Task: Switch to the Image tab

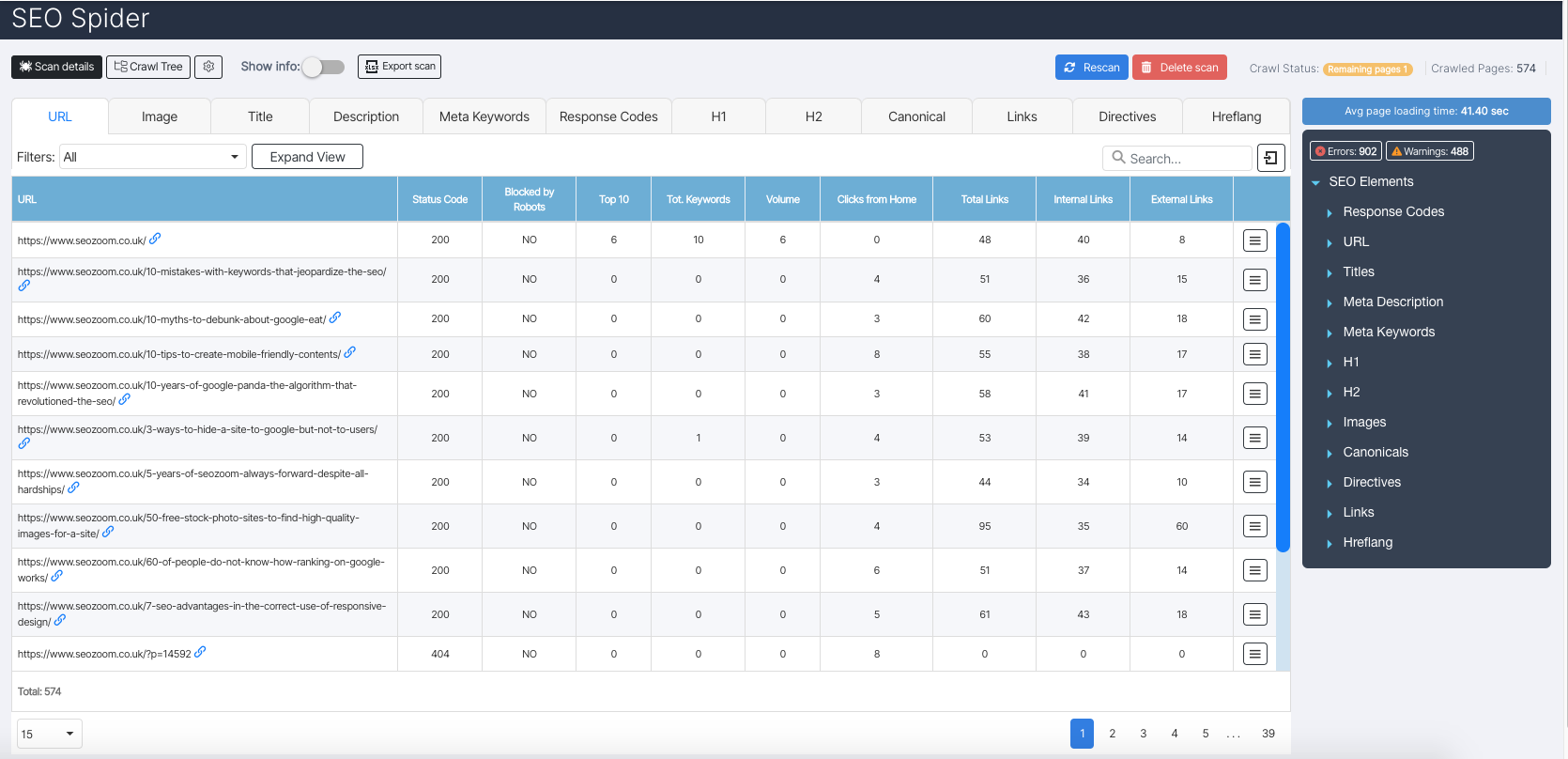Action: coord(160,116)
